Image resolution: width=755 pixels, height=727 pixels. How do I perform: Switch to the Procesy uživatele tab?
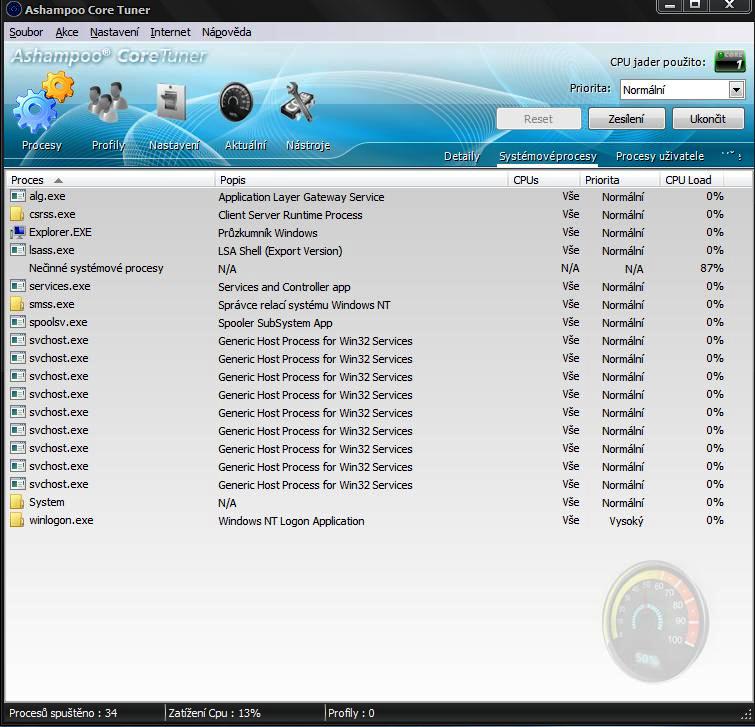tap(660, 156)
